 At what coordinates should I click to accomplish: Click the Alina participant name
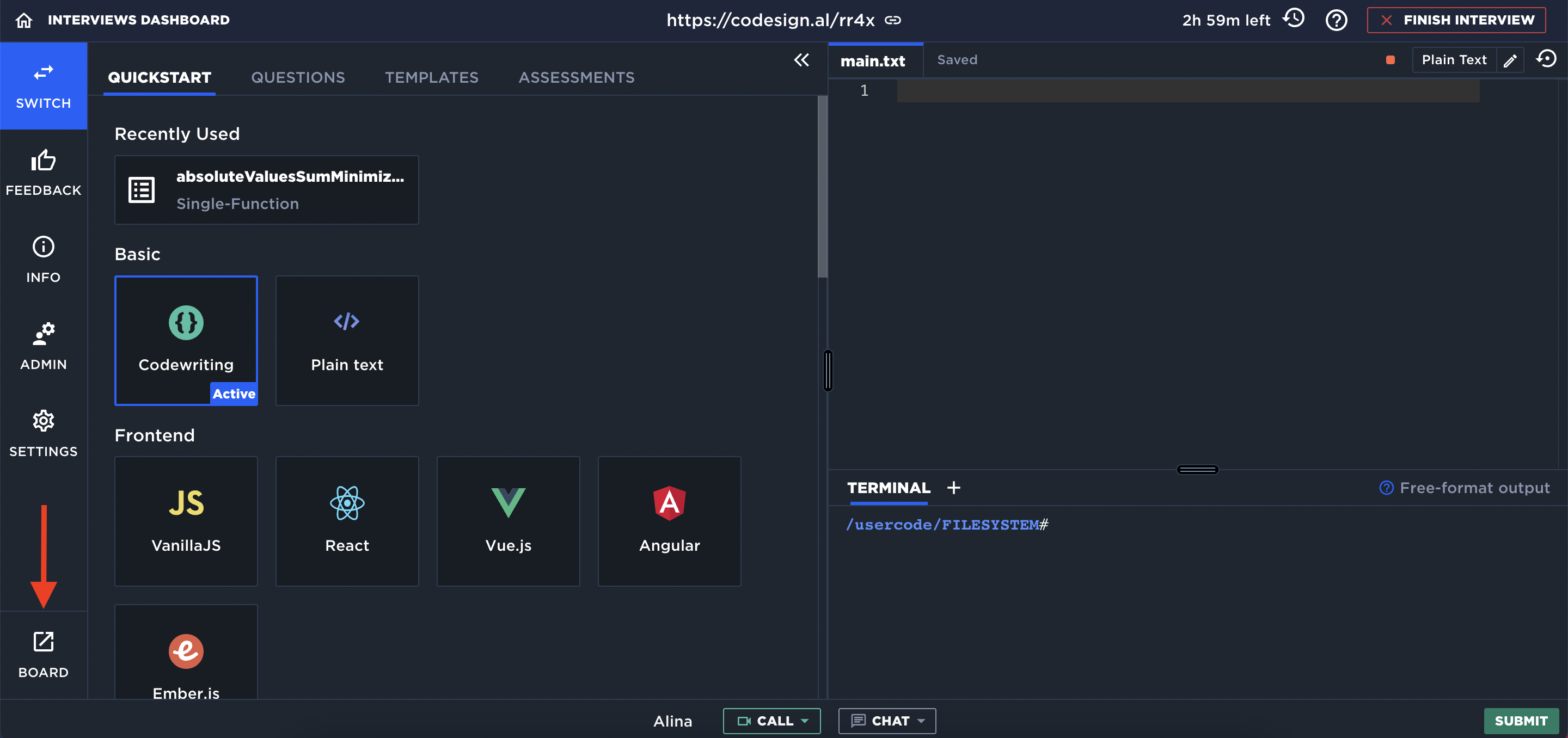click(x=672, y=721)
